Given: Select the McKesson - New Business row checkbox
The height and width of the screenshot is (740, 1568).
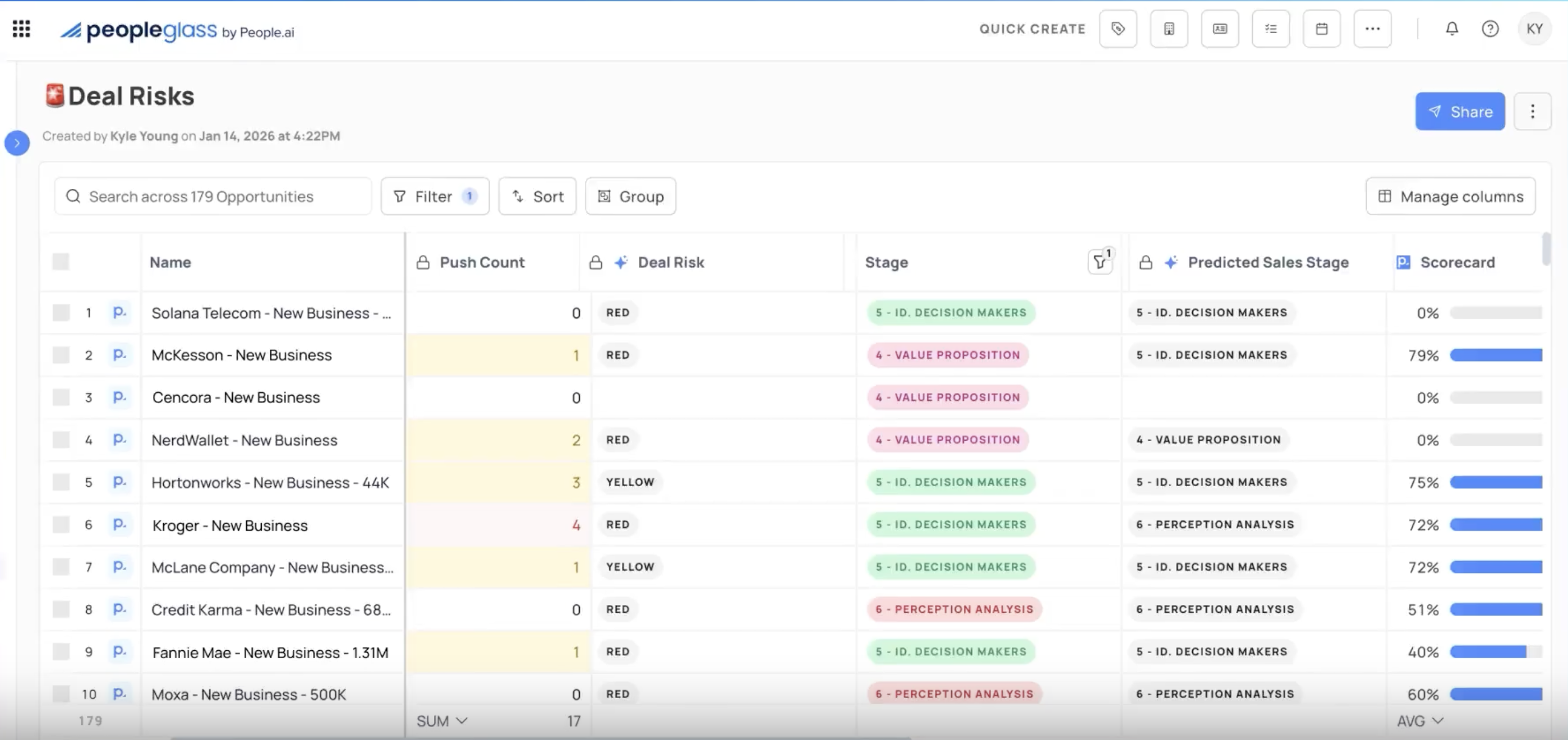Looking at the screenshot, I should (x=62, y=355).
